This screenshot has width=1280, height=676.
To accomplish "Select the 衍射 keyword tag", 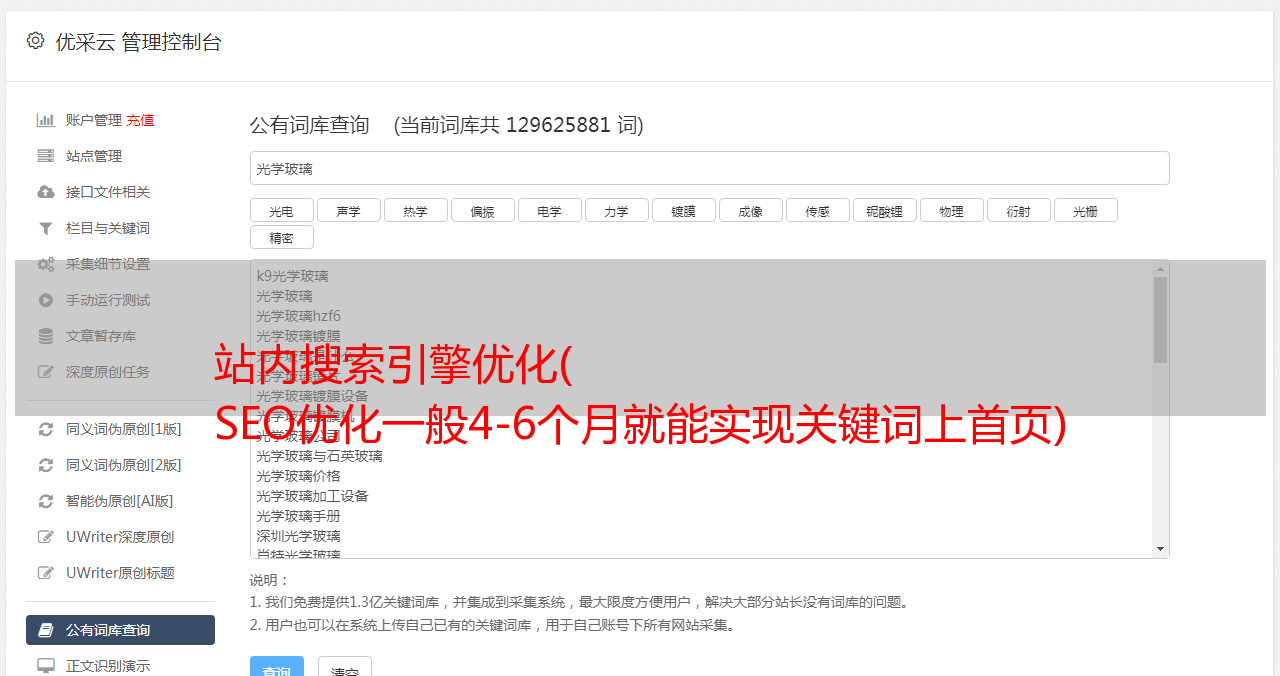I will pyautogui.click(x=1019, y=211).
